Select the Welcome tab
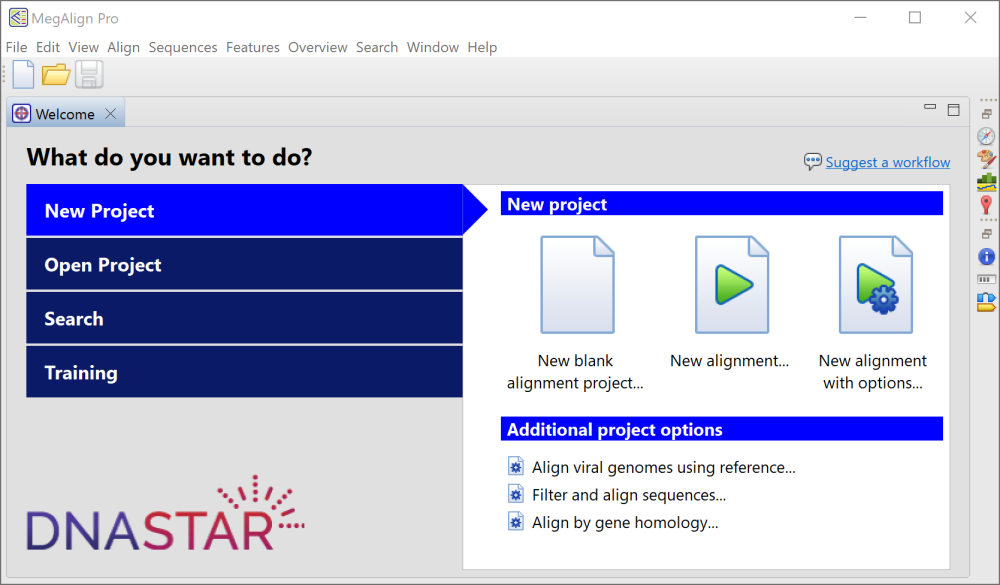The width and height of the screenshot is (1000, 585). [x=65, y=114]
